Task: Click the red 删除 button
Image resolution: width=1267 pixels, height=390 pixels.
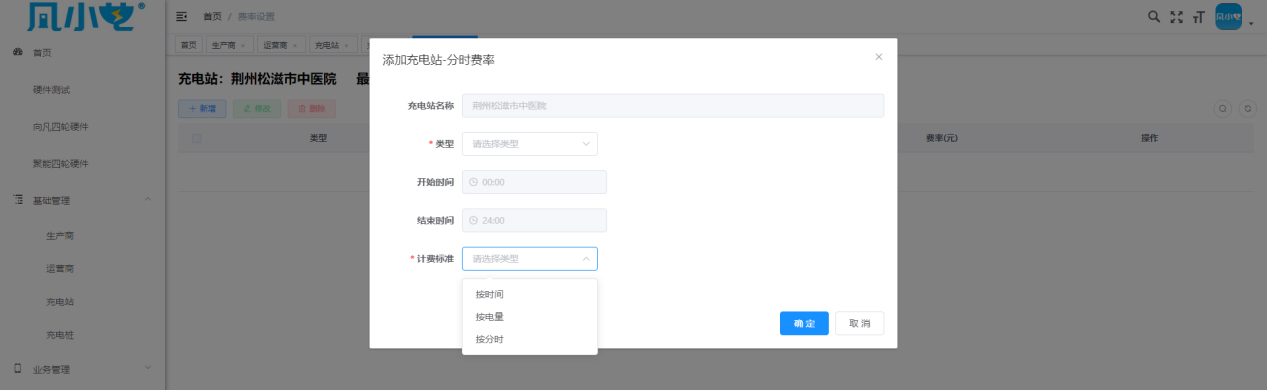Action: coord(311,108)
